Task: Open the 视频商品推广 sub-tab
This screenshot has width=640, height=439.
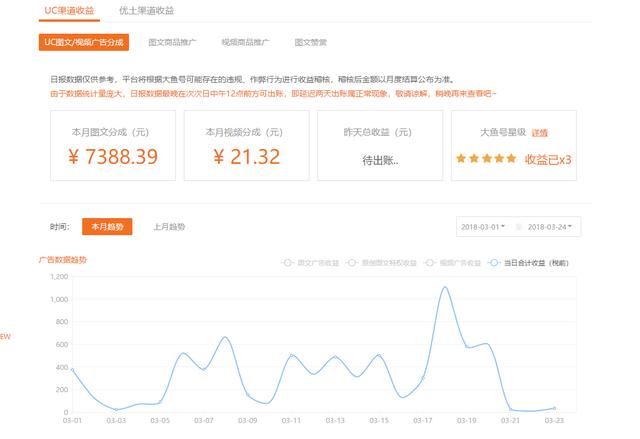Action: 245,42
